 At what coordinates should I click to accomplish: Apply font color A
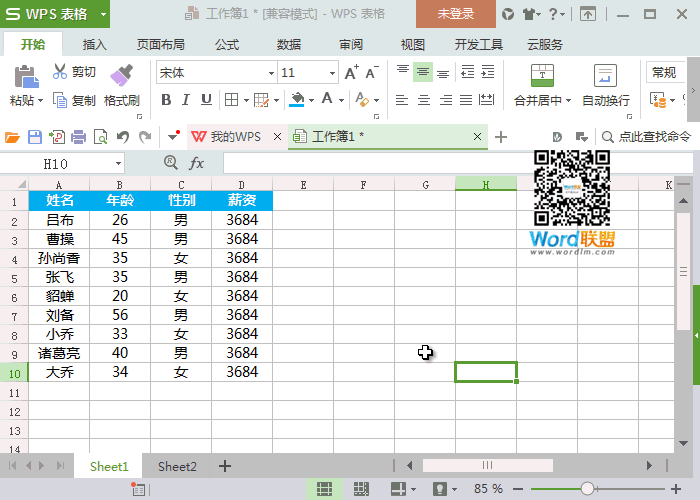(x=327, y=99)
